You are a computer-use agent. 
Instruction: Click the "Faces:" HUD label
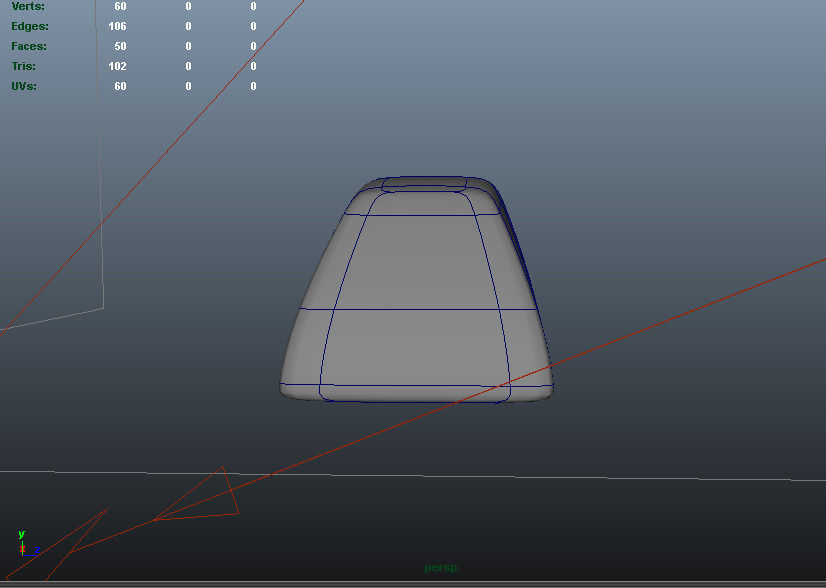29,46
